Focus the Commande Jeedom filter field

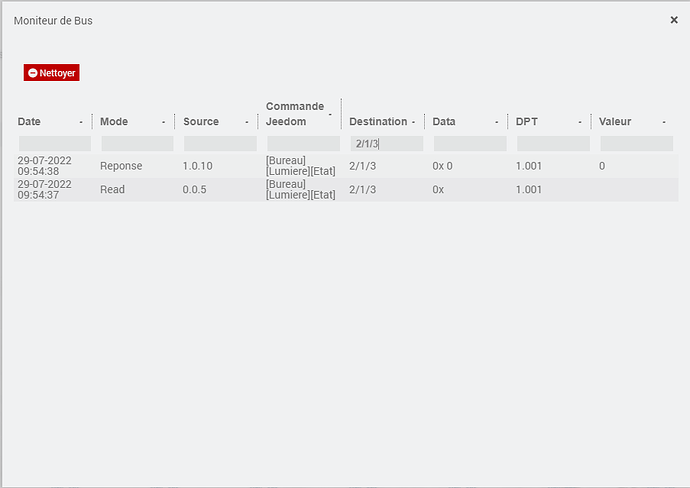point(303,144)
